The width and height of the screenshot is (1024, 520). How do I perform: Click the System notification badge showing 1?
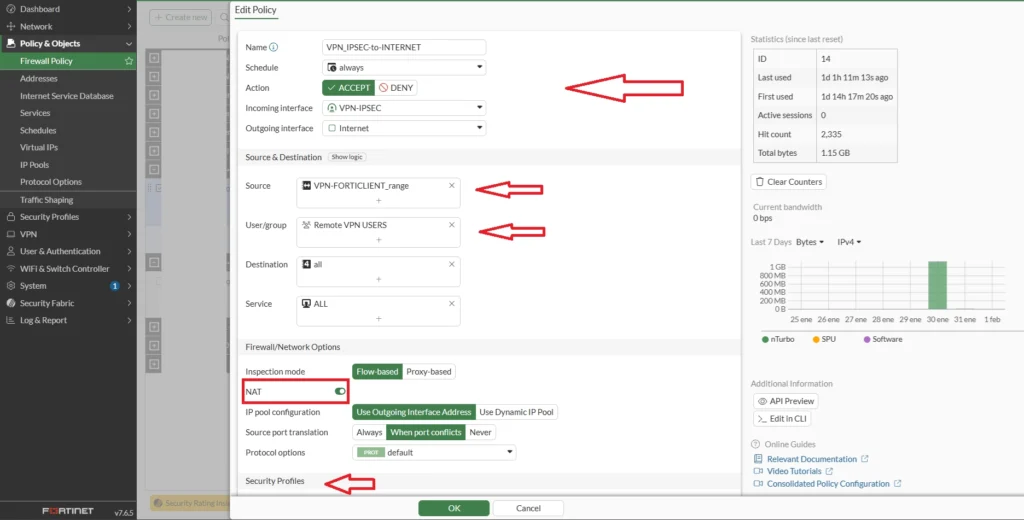pyautogui.click(x=115, y=286)
